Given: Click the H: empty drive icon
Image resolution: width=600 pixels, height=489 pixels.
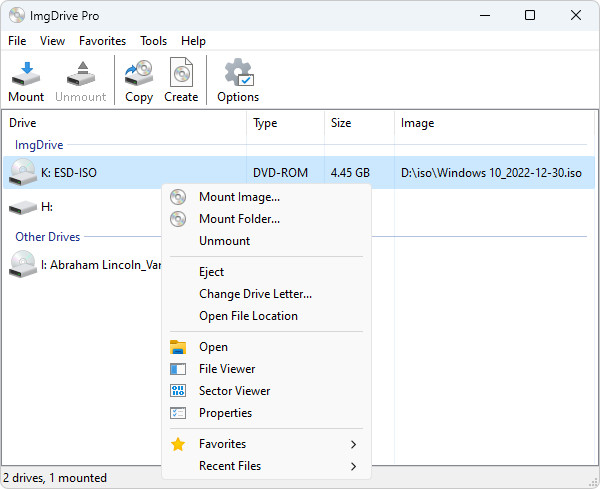Looking at the screenshot, I should tap(23, 208).
